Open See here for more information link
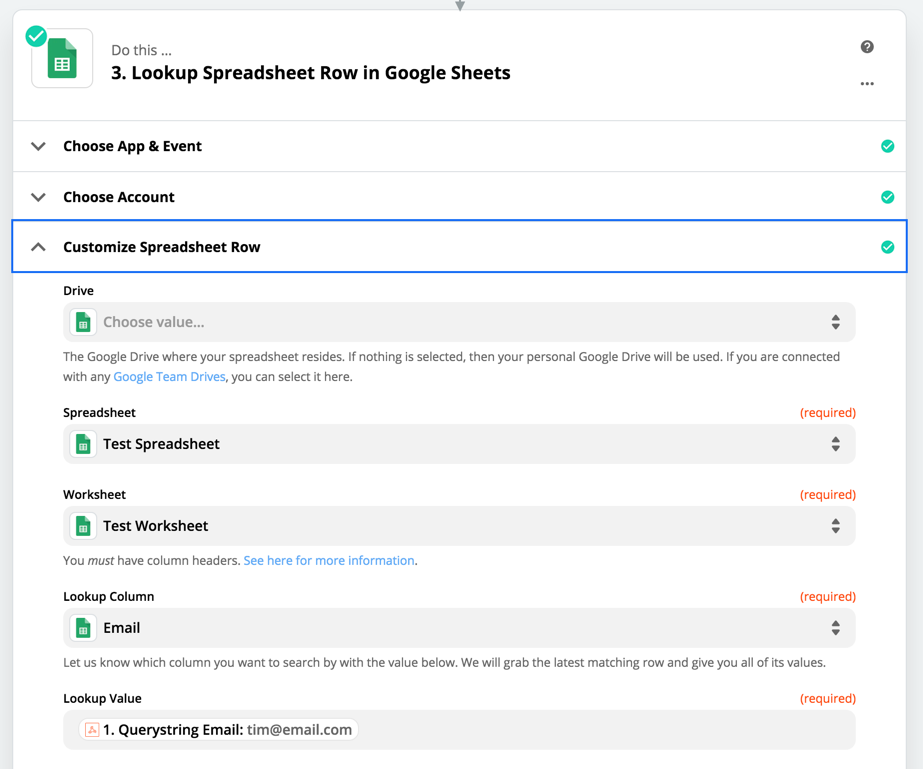This screenshot has width=923, height=769. [x=329, y=561]
